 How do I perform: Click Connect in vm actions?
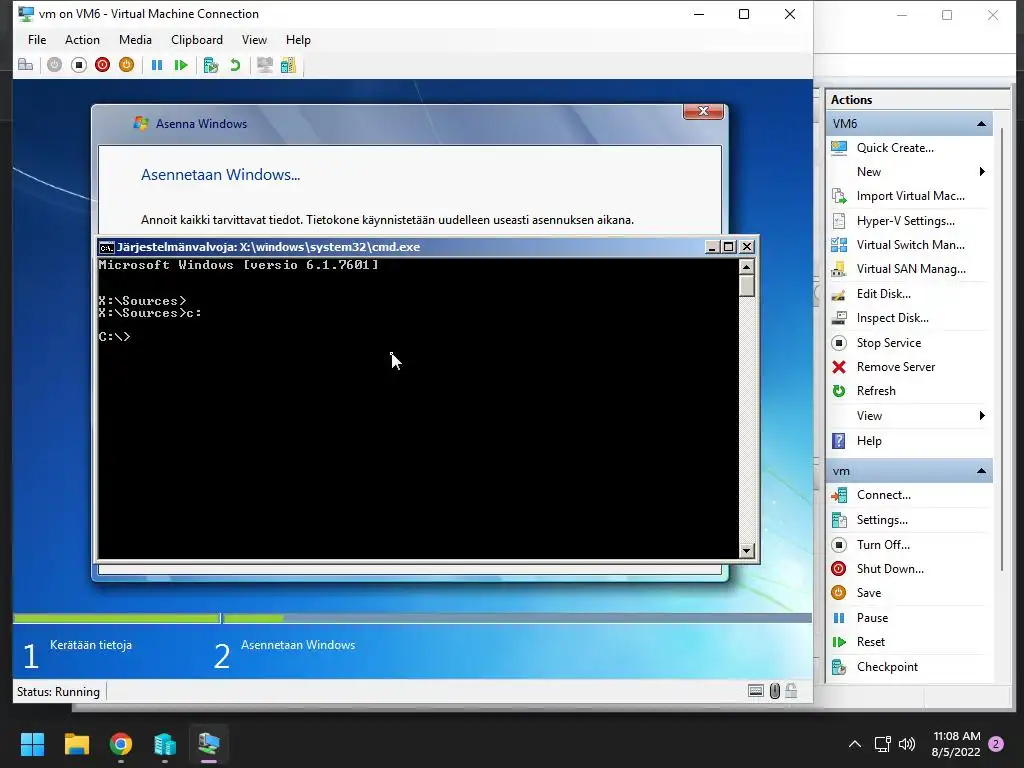point(884,495)
